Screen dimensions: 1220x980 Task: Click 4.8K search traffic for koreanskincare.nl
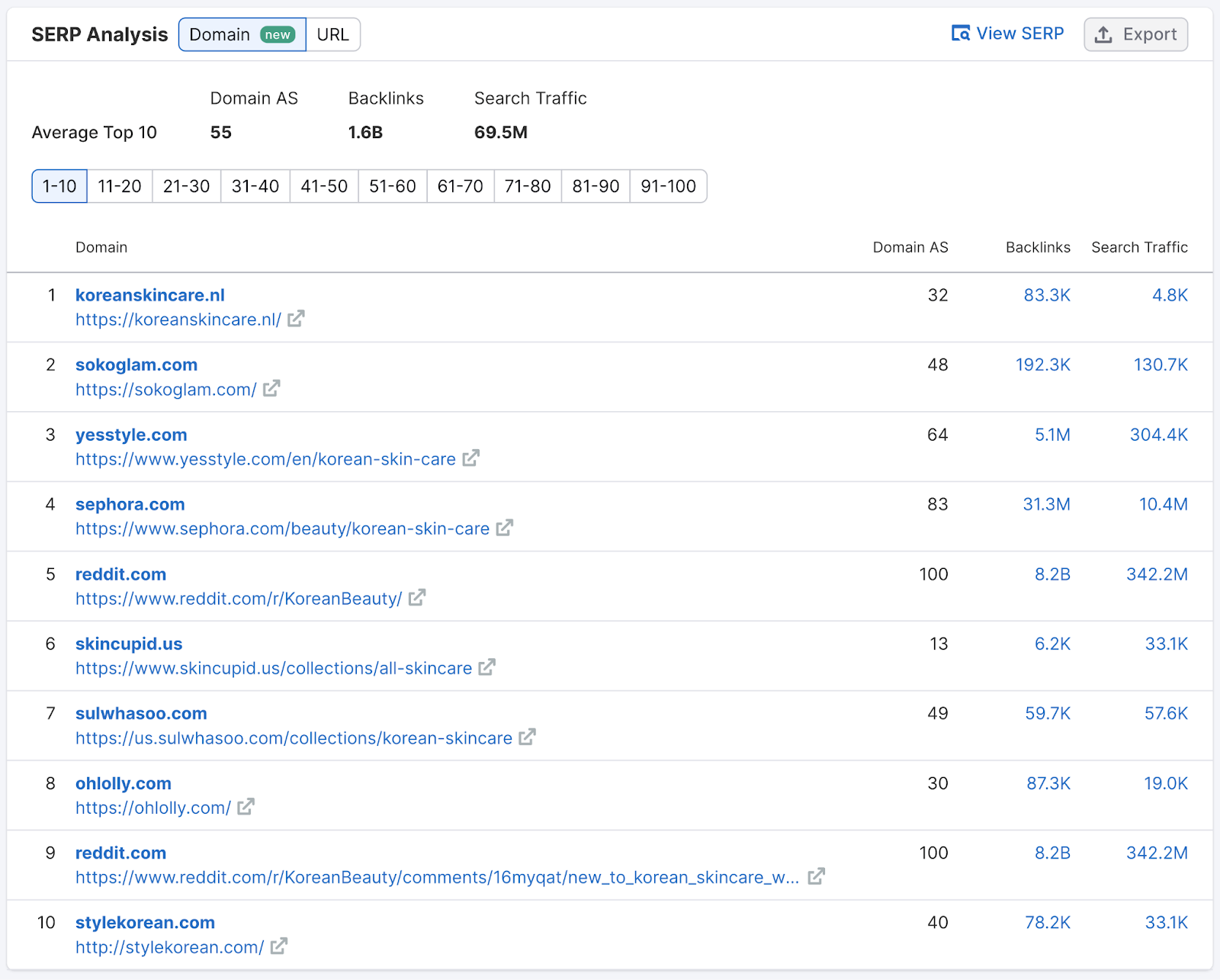pos(1170,295)
